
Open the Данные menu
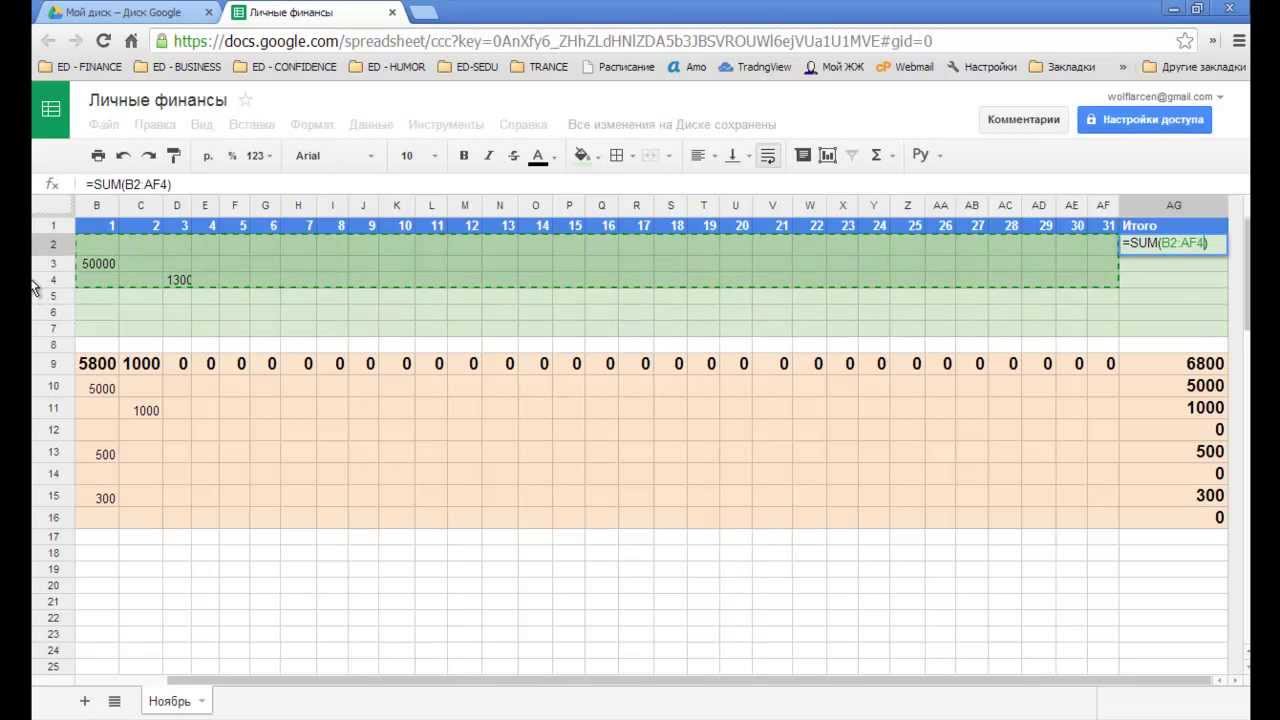[x=371, y=125]
